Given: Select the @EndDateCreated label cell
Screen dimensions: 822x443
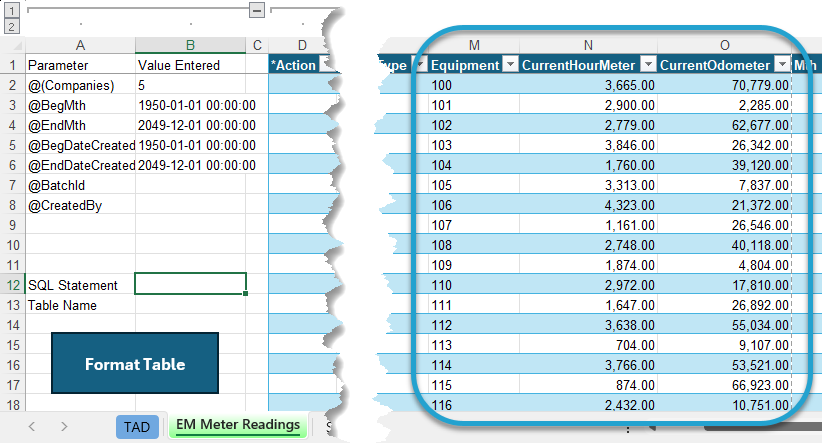Looking at the screenshot, I should pyautogui.click(x=80, y=165).
